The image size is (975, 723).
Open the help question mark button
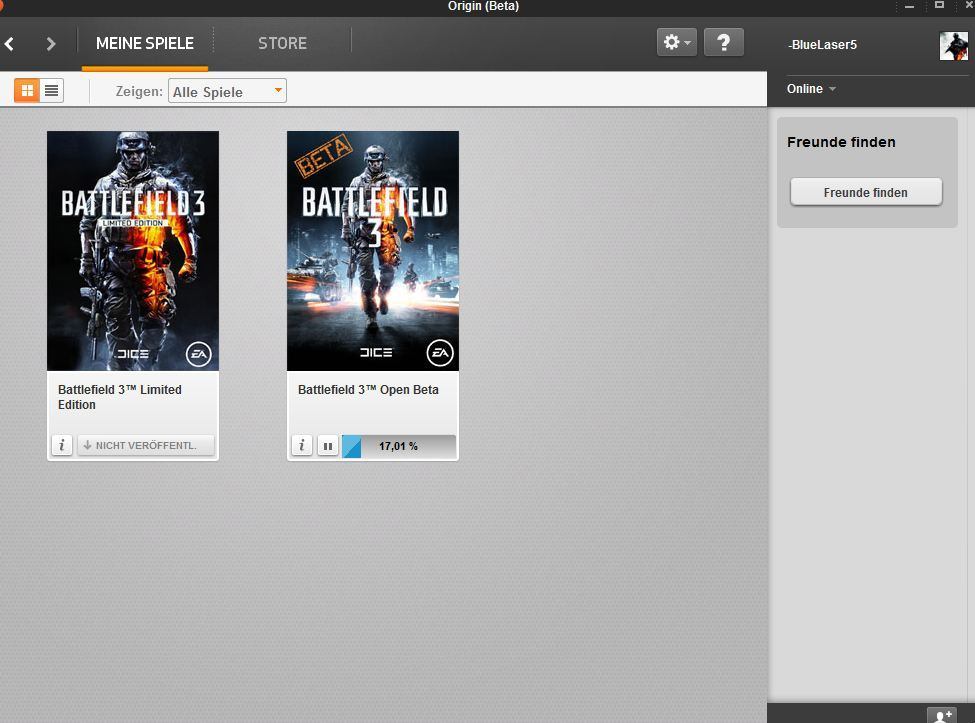tap(723, 42)
